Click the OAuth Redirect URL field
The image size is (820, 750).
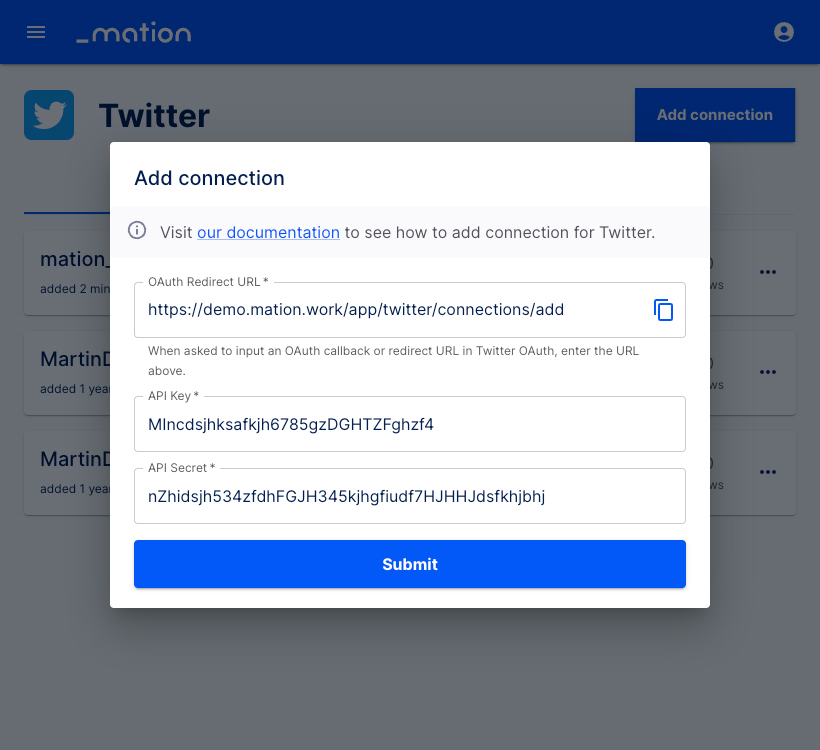pos(392,310)
